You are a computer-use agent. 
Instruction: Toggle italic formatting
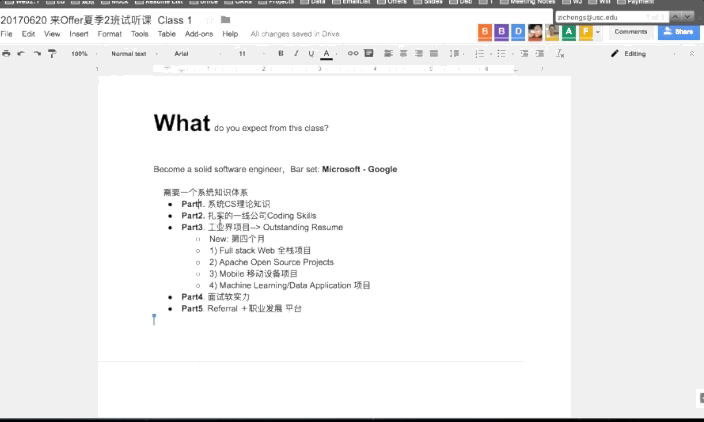click(296, 53)
